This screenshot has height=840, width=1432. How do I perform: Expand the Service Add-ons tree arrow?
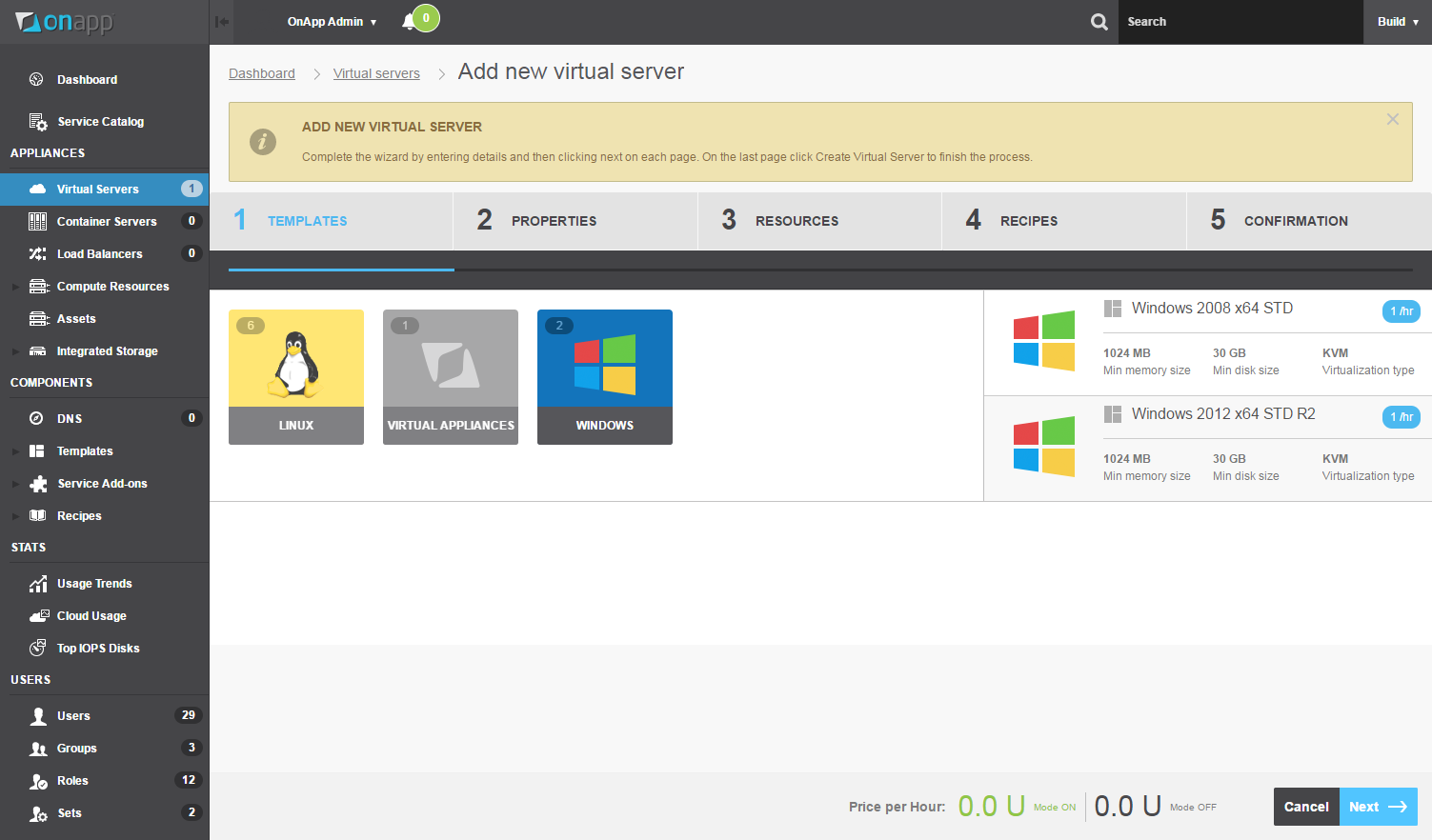[x=15, y=483]
